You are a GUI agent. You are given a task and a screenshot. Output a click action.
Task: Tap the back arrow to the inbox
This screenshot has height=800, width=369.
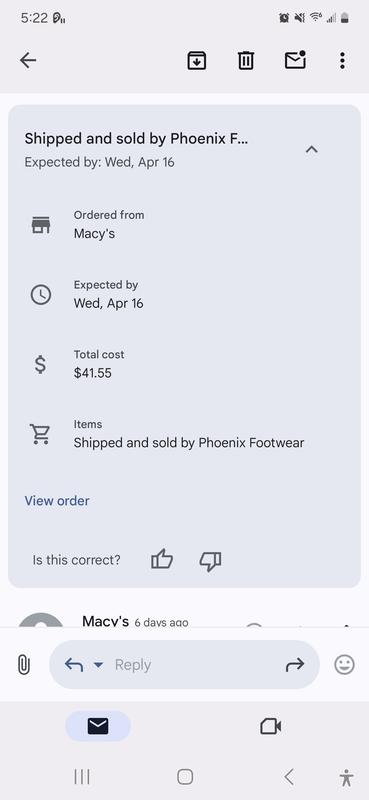click(x=28, y=61)
